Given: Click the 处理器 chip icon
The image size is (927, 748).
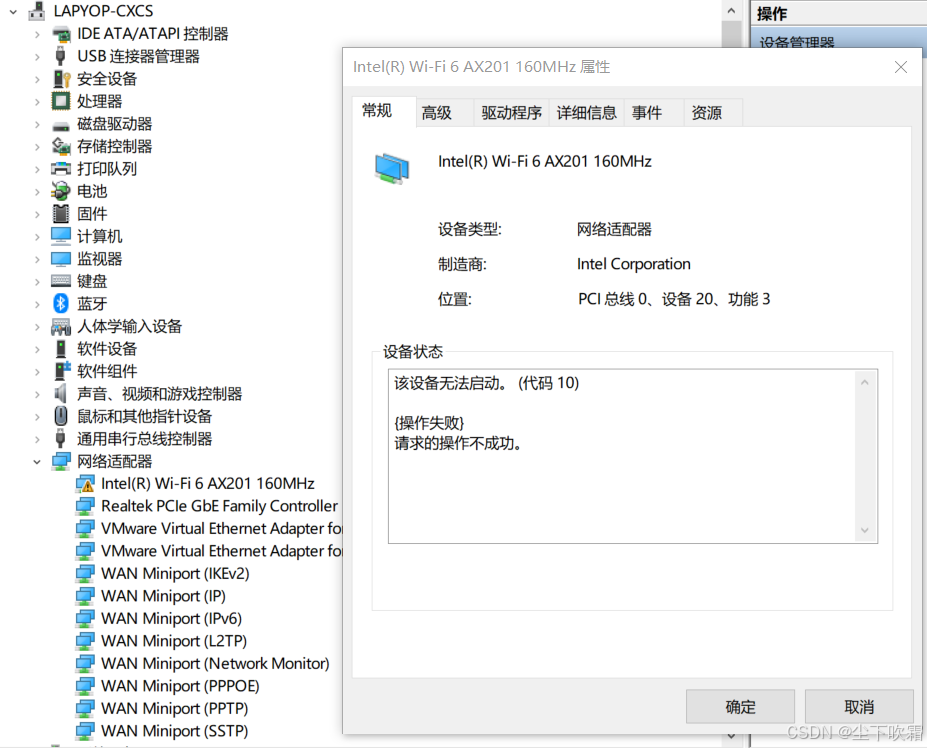Looking at the screenshot, I should 61,101.
